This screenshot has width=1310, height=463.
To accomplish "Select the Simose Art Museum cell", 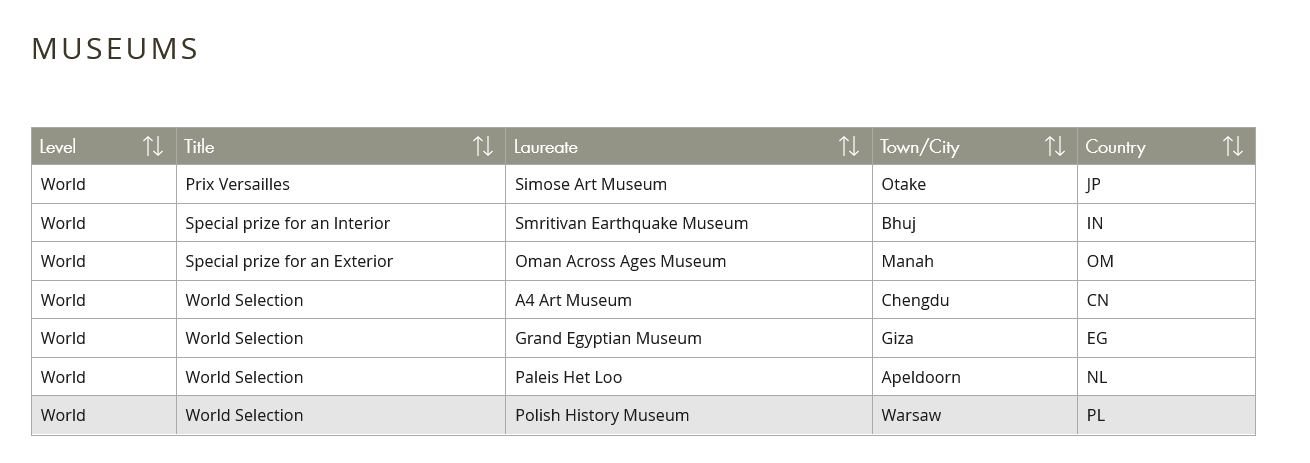I will point(591,184).
